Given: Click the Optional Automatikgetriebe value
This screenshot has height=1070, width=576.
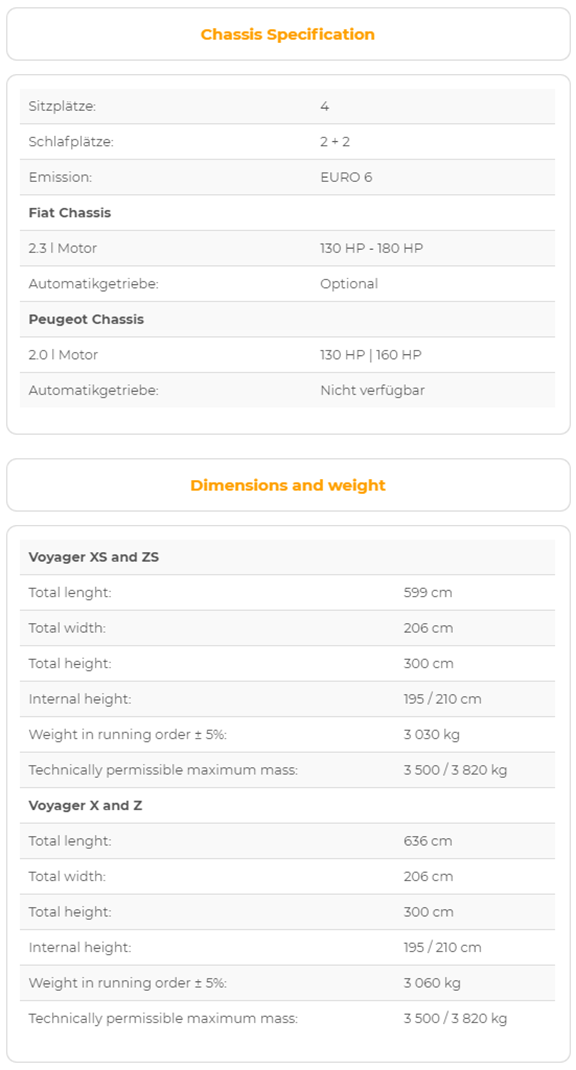Looking at the screenshot, I should click(349, 284).
